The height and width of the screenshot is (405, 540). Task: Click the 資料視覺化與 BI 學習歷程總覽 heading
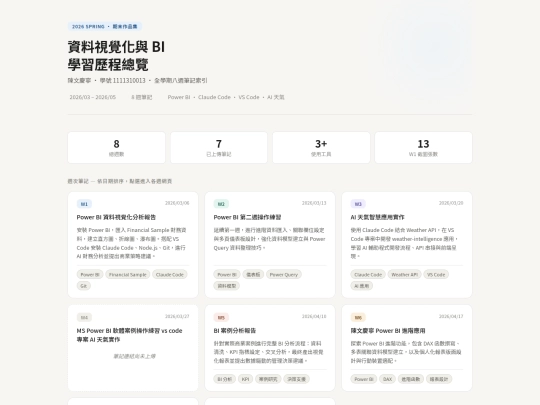tap(116, 55)
